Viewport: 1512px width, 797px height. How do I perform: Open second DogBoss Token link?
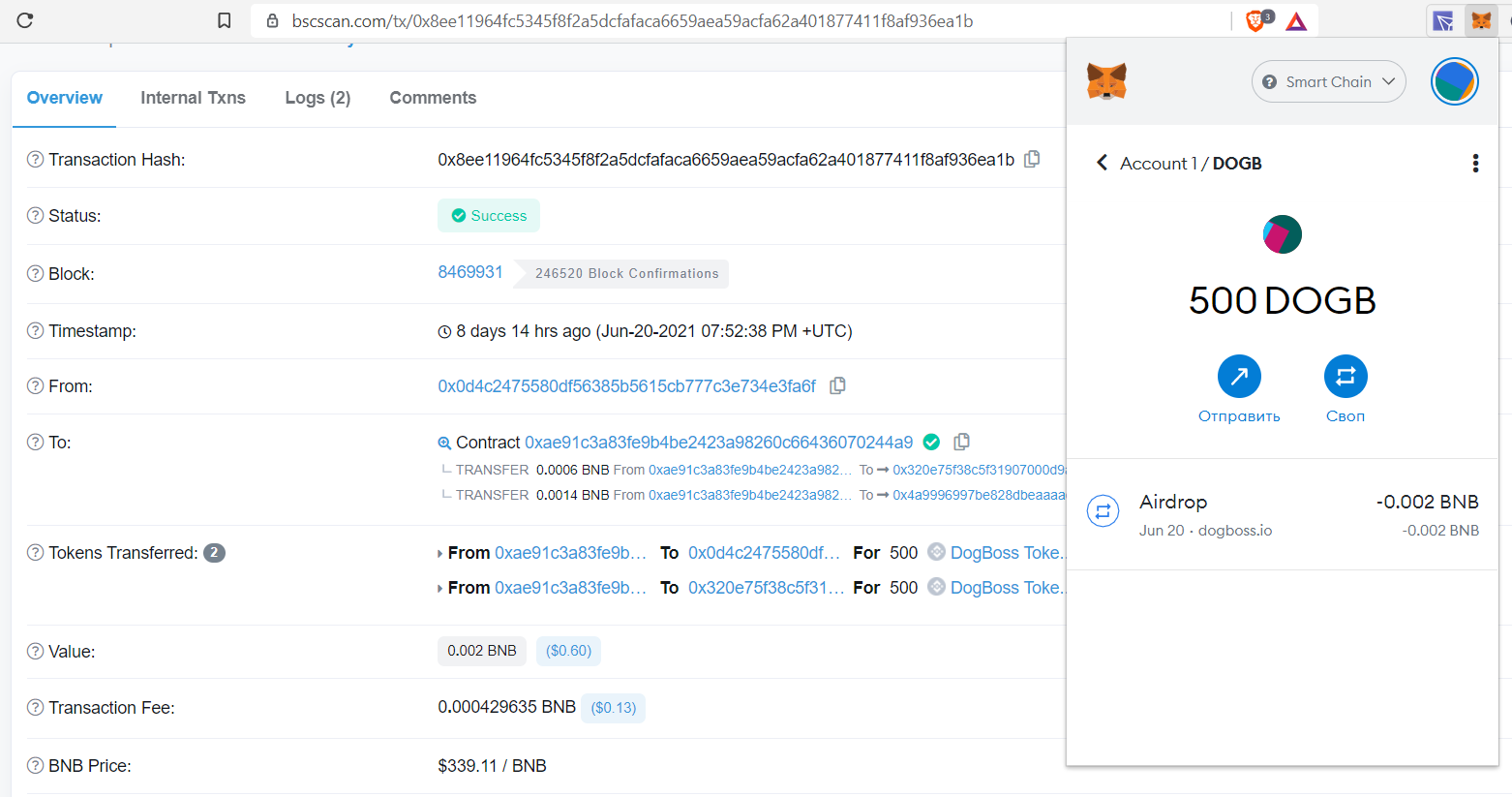pos(1007,587)
